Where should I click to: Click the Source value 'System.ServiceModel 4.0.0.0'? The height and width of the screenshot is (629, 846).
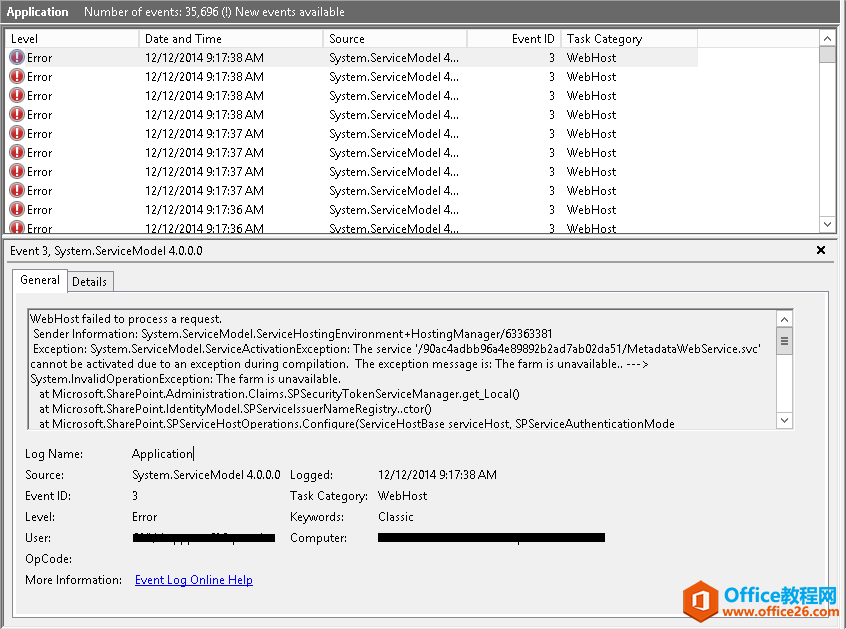[x=206, y=475]
